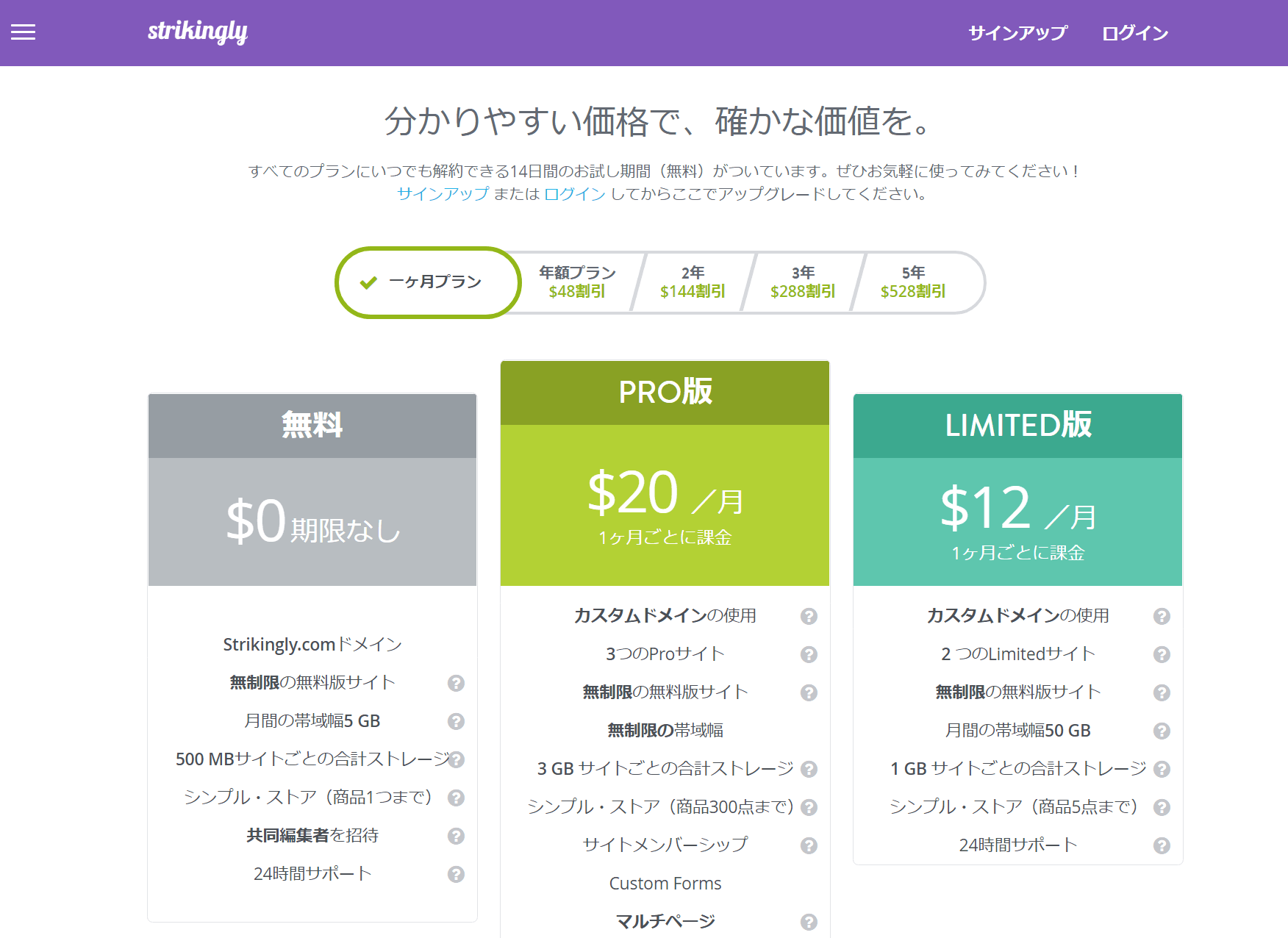Select the 年額プラン billing option

click(x=578, y=282)
